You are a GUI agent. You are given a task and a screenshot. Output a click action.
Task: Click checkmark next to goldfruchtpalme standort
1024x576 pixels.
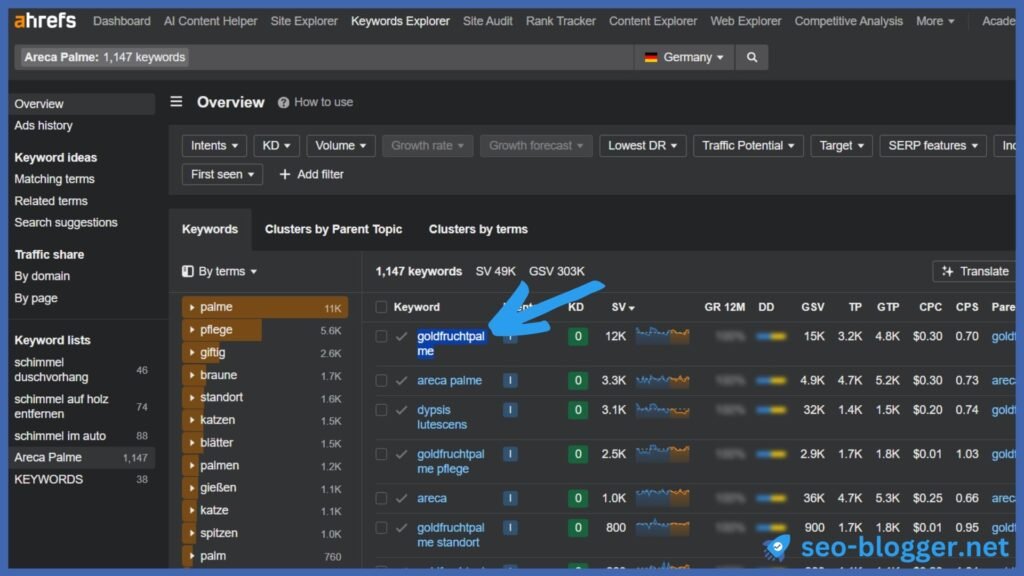(402, 528)
